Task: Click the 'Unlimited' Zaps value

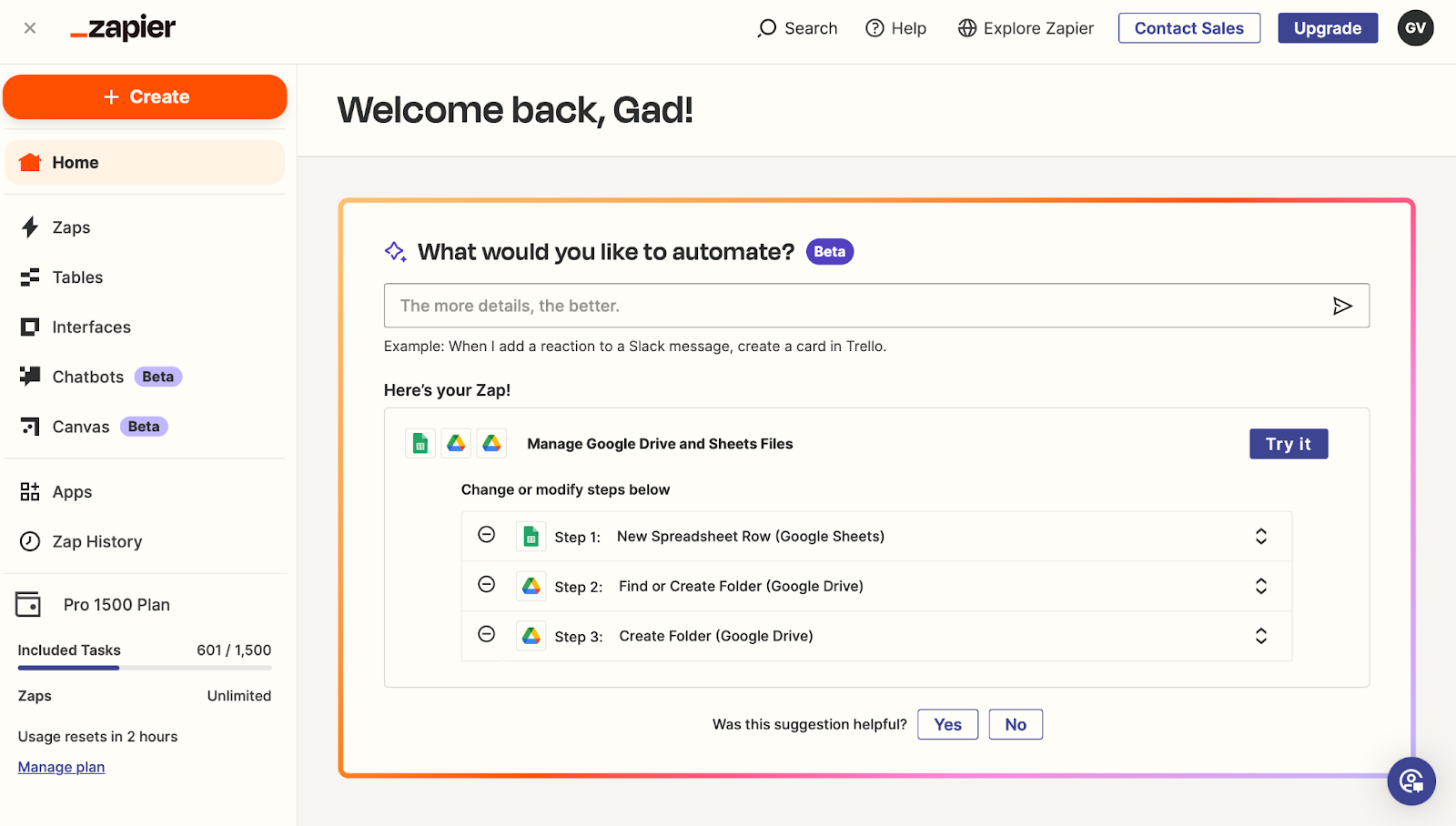Action: tap(239, 696)
